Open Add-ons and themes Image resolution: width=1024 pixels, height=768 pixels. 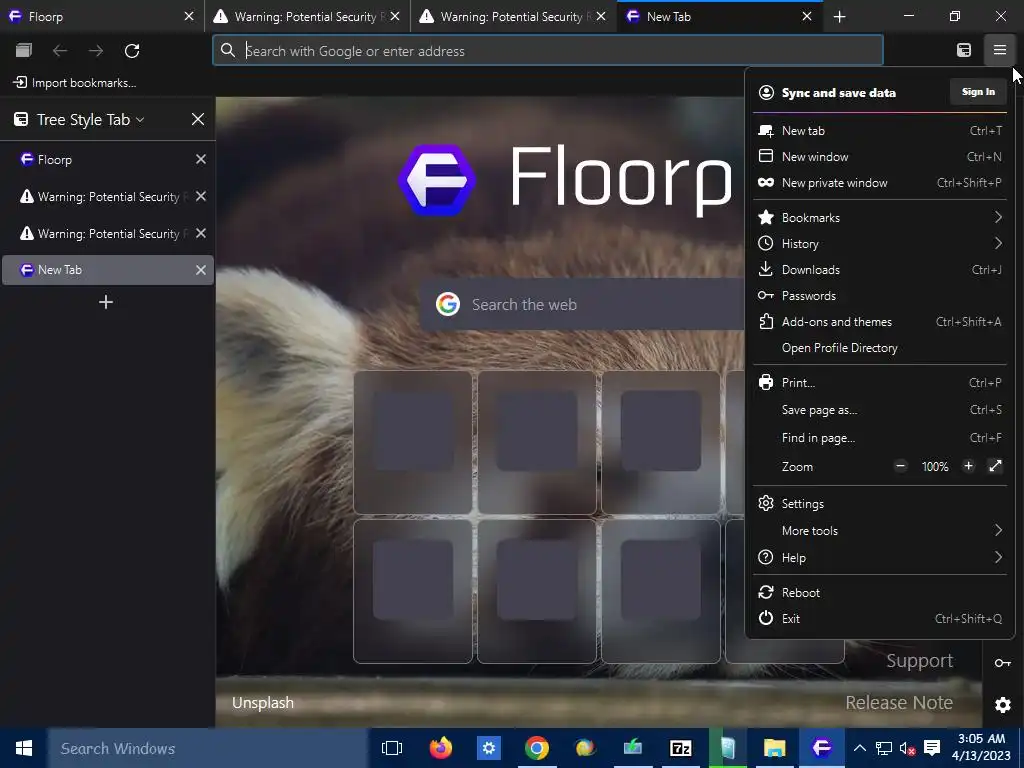point(880,322)
